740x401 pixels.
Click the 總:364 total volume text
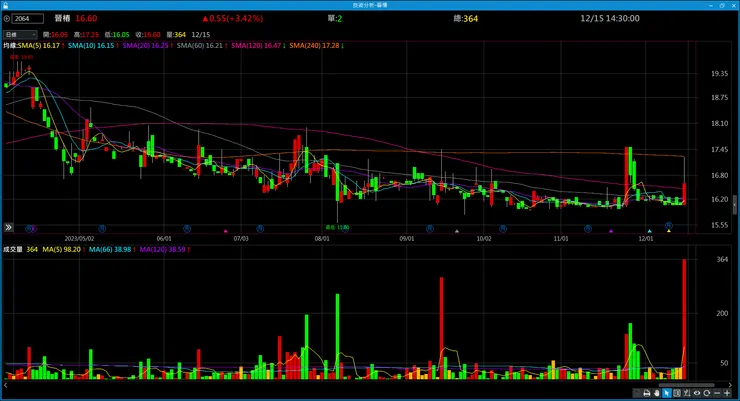tap(466, 18)
